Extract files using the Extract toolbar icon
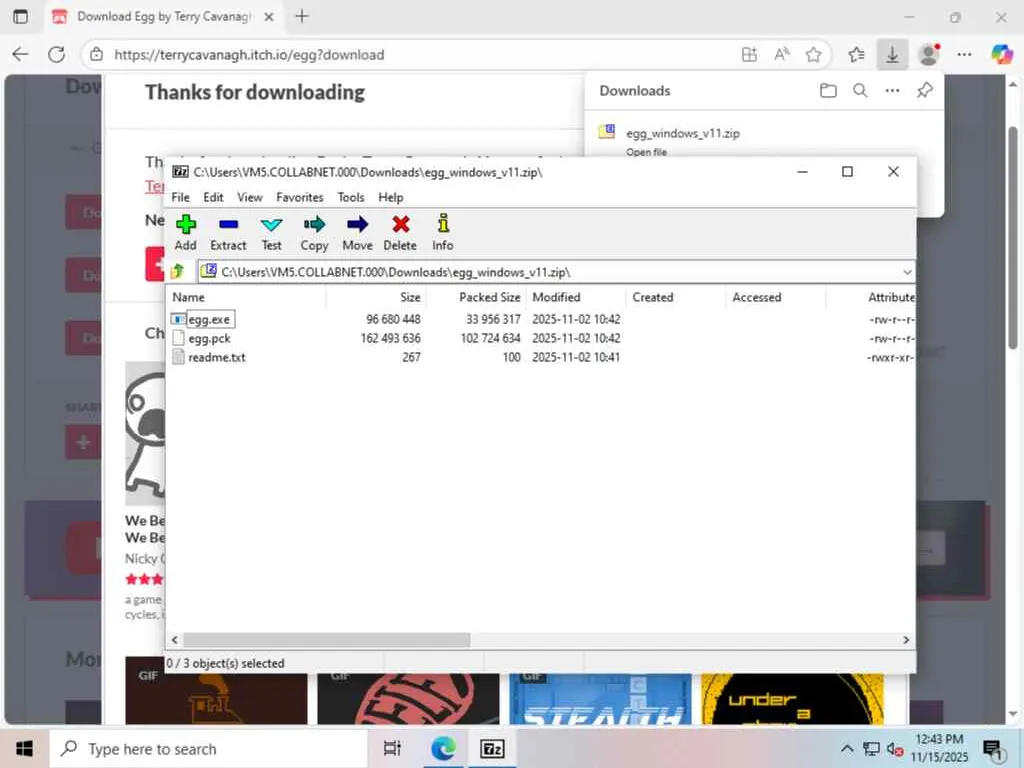 (228, 232)
